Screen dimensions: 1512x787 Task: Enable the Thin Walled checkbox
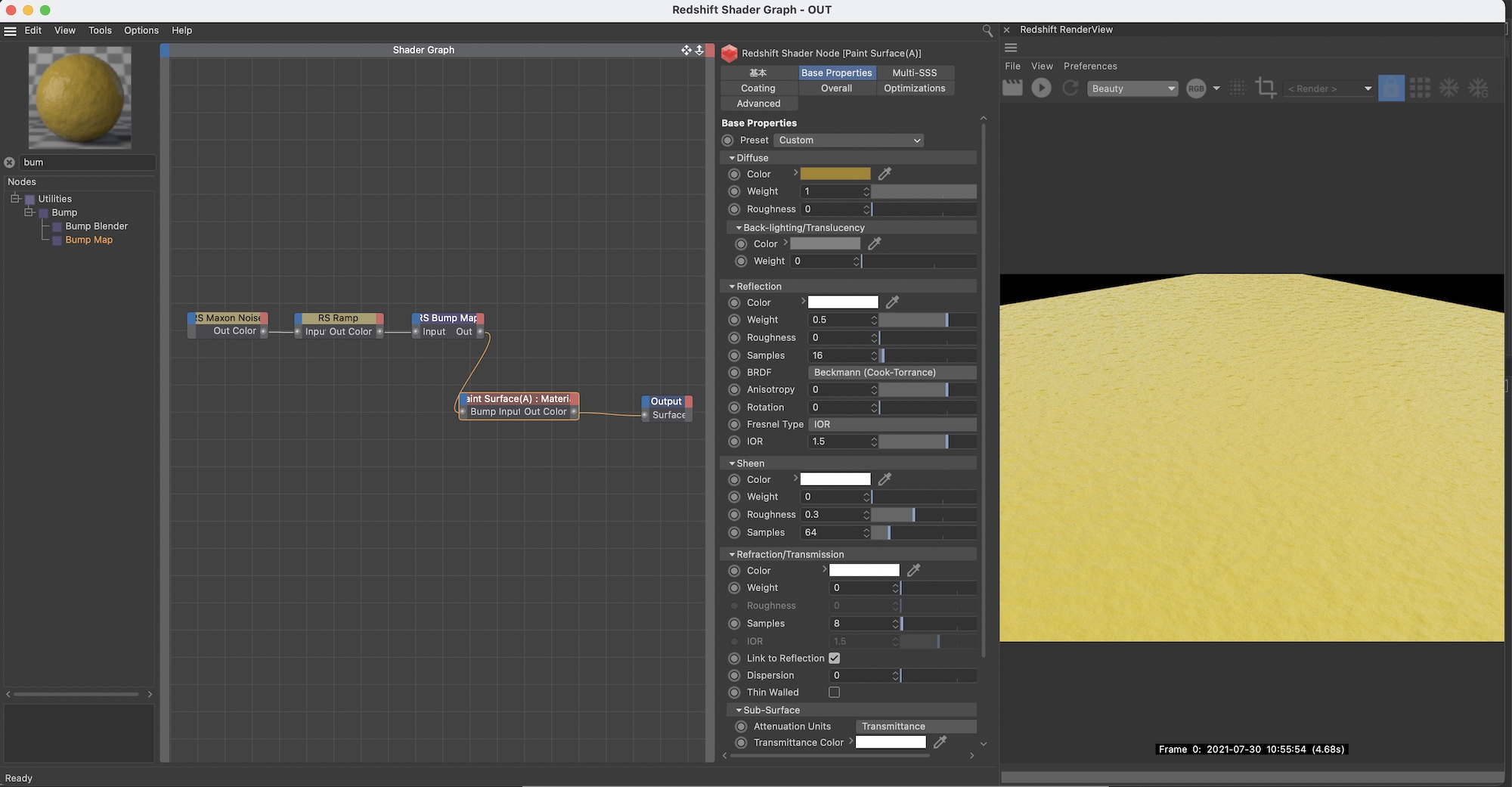[x=835, y=692]
